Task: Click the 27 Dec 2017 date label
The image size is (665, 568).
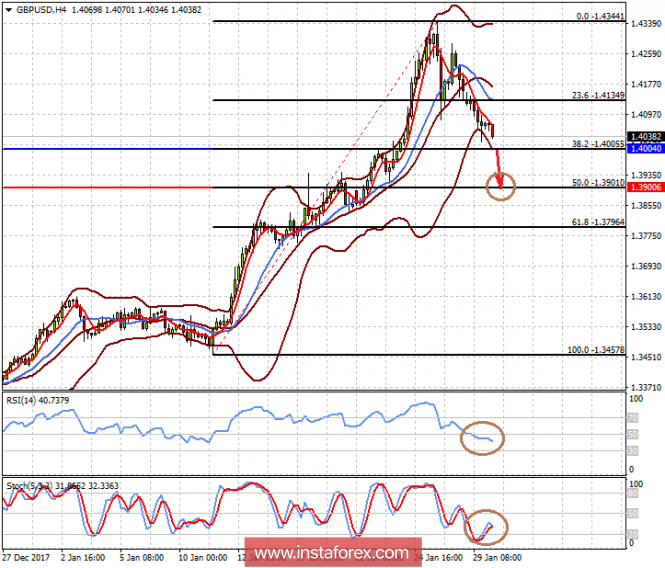Action: [26, 557]
